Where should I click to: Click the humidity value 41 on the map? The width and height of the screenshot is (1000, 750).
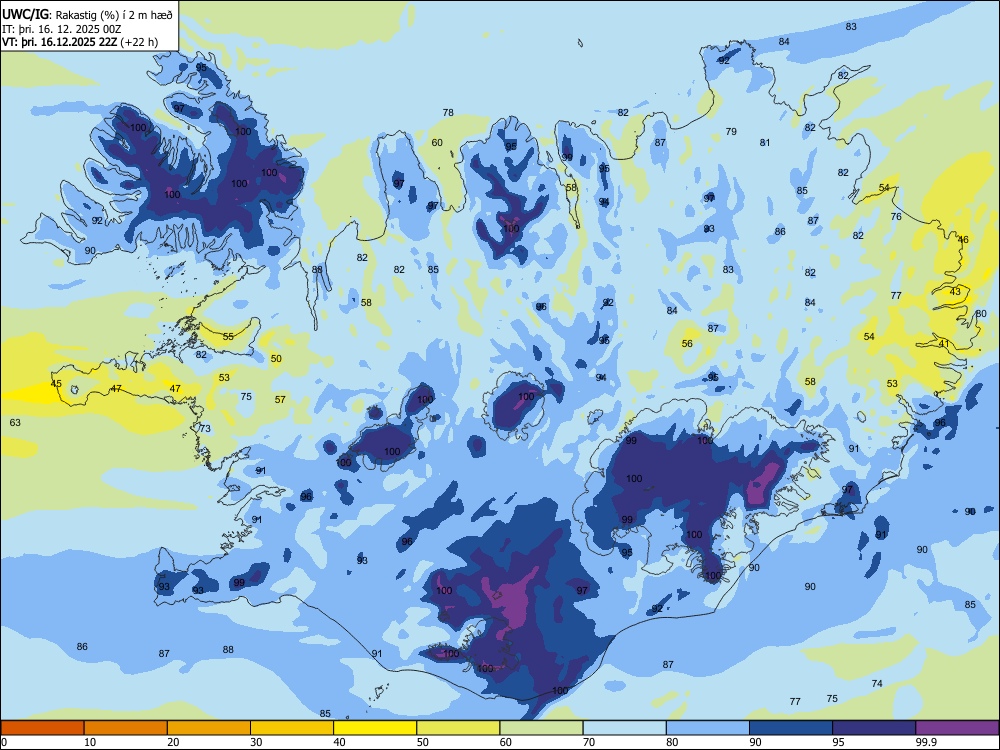pos(944,344)
